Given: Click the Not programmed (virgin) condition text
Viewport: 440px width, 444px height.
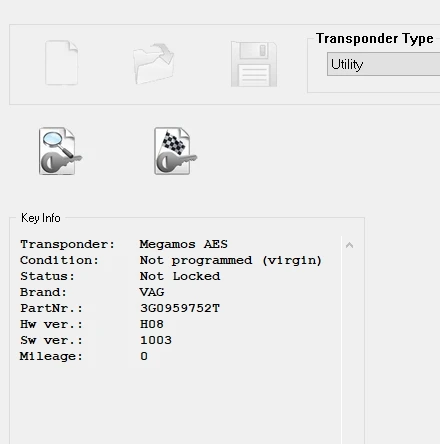Looking at the screenshot, I should pyautogui.click(x=231, y=260).
